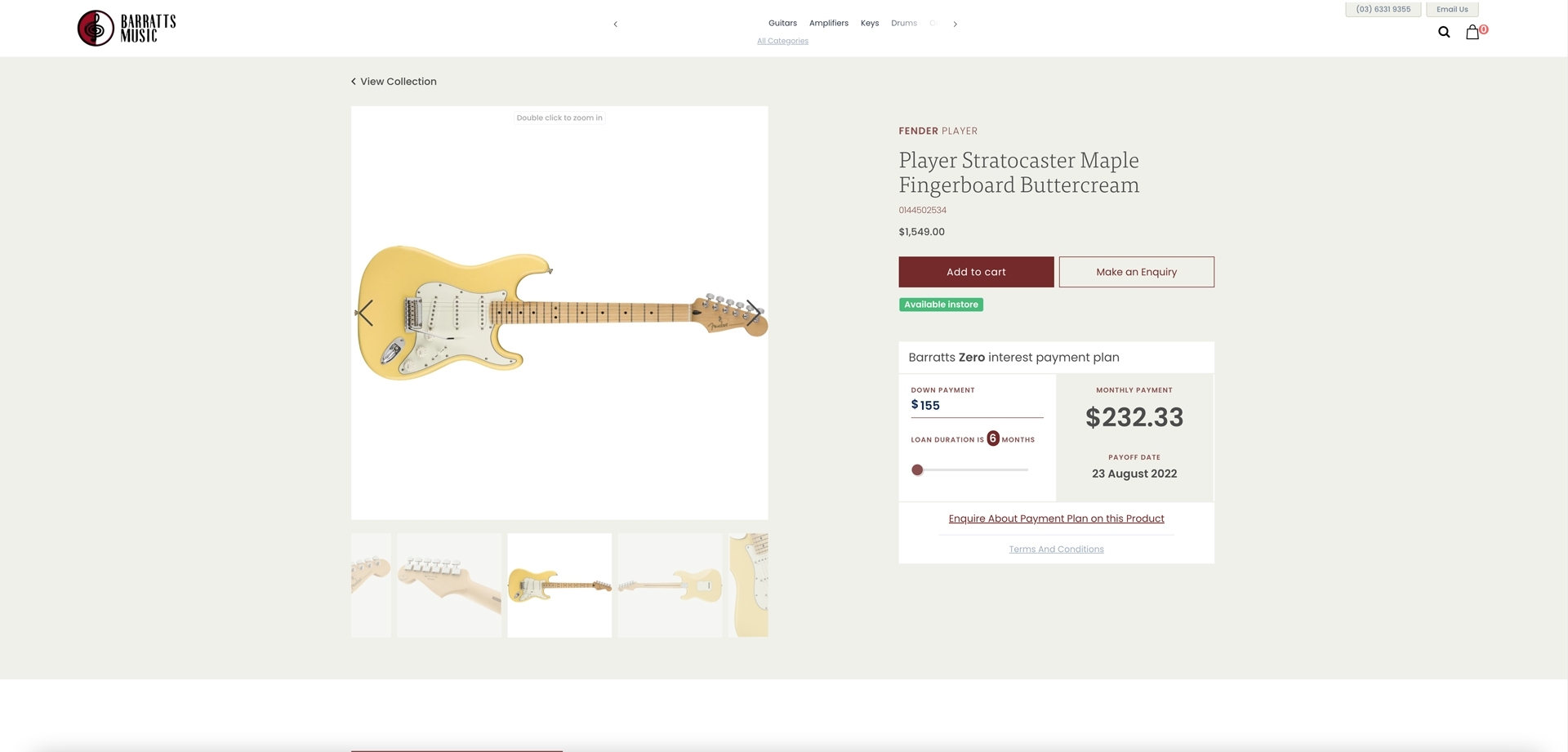Add the Stratocaster to cart
The height and width of the screenshot is (752, 1568).
(976, 272)
